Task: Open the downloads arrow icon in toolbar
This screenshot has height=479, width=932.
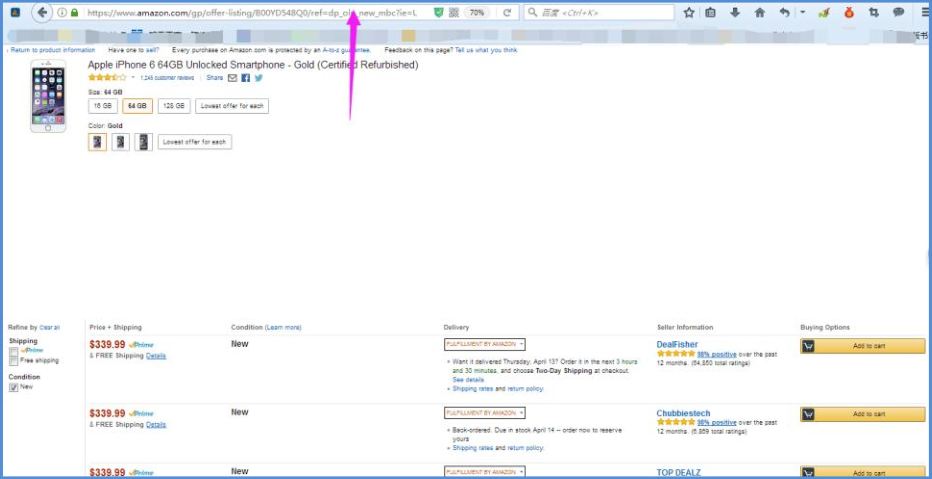Action: click(735, 13)
